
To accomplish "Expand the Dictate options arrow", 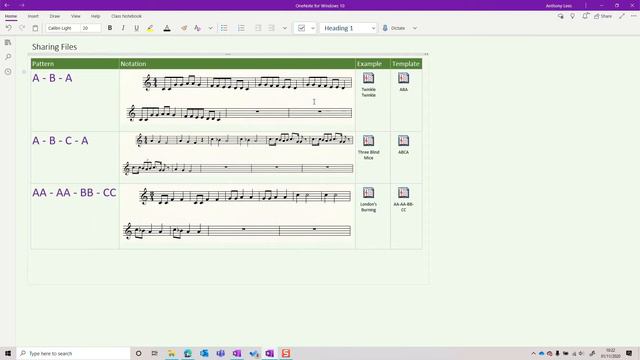I will [415, 28].
